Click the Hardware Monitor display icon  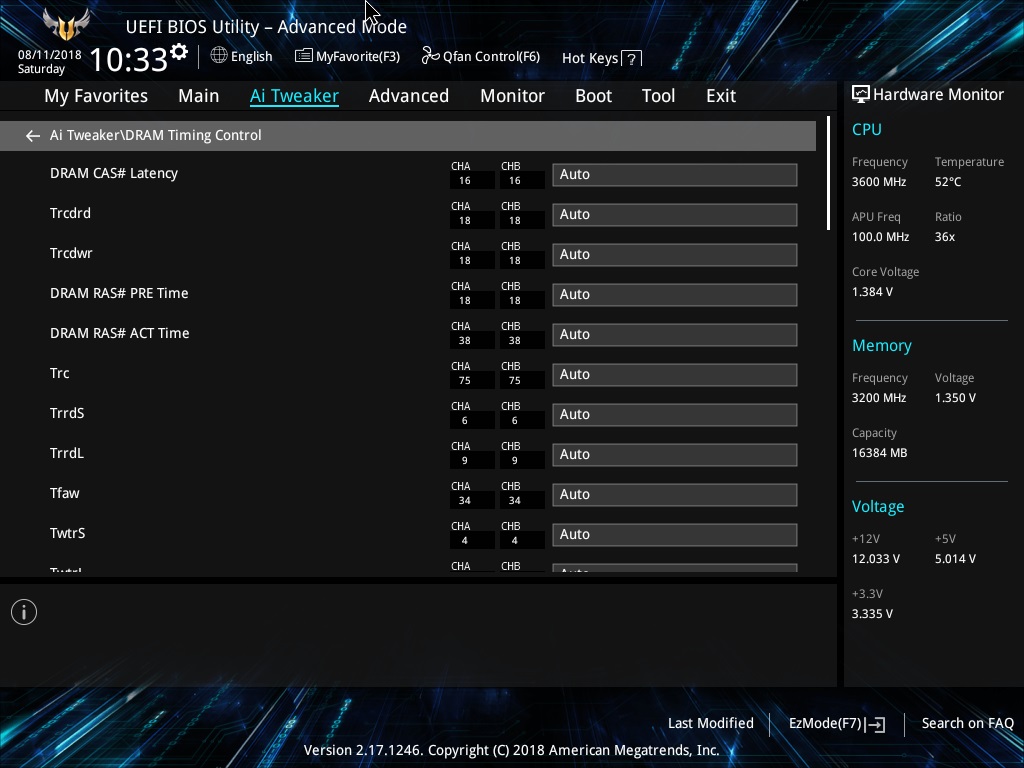(861, 95)
